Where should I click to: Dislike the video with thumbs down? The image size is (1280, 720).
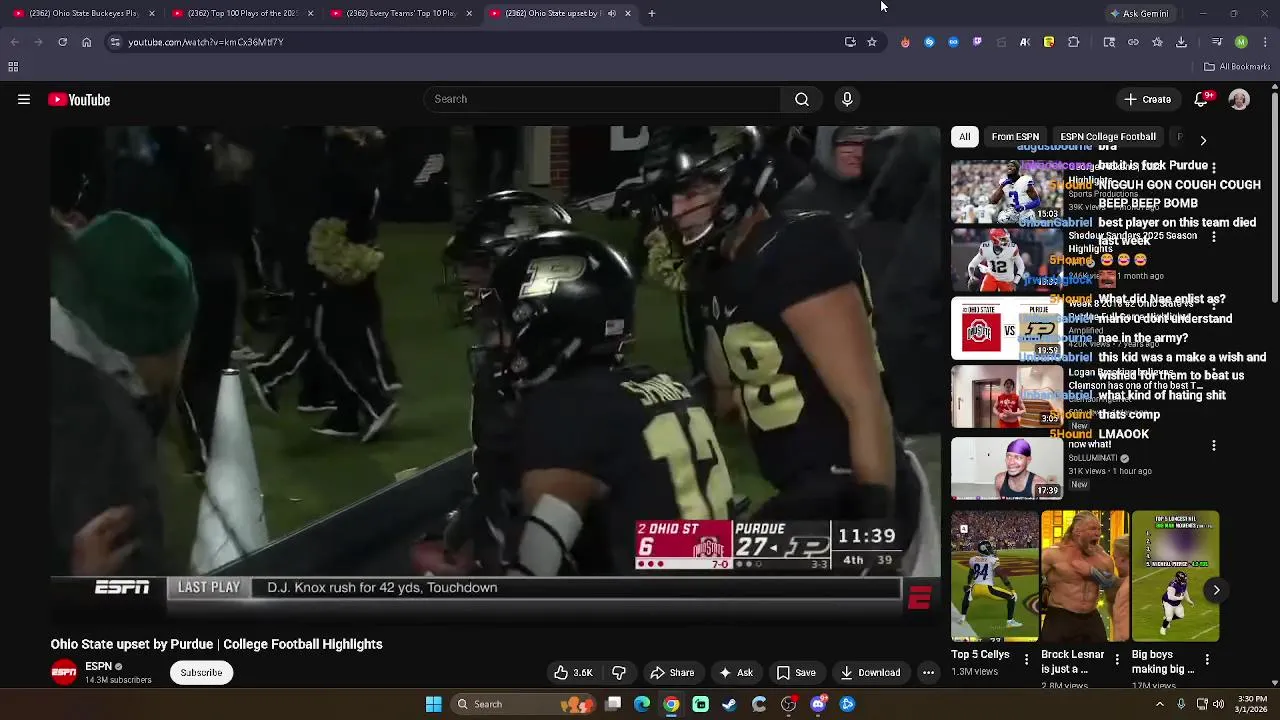pyautogui.click(x=619, y=673)
